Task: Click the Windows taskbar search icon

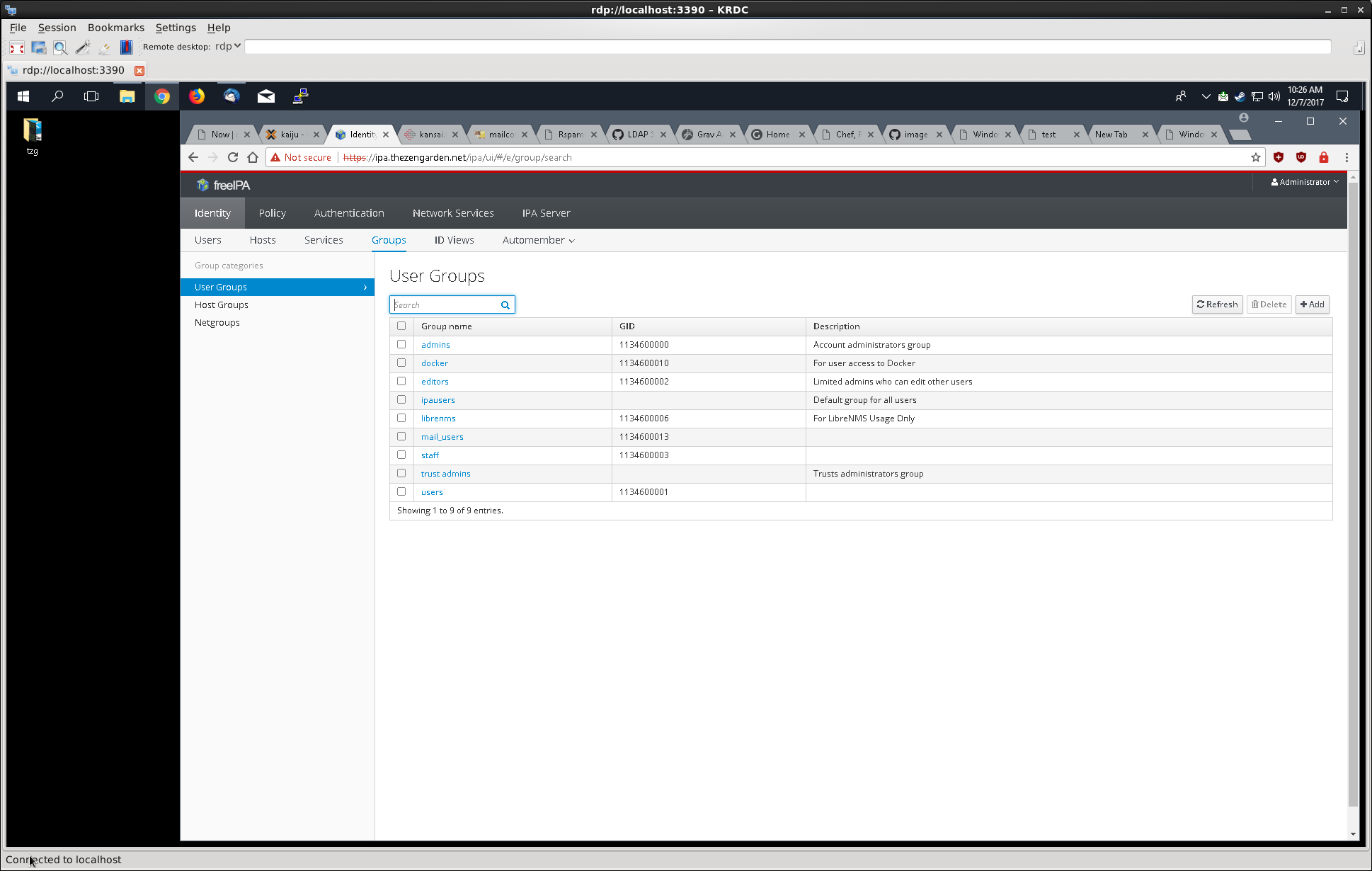Action: tap(58, 96)
